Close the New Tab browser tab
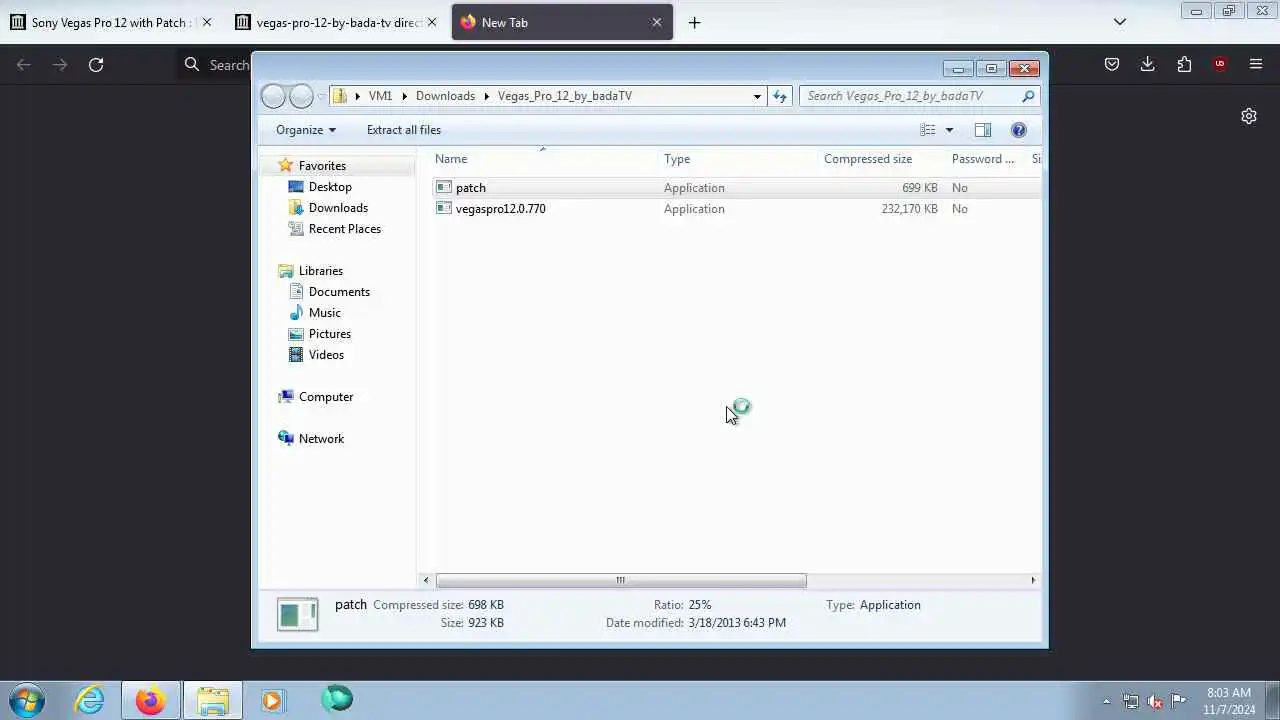This screenshot has width=1280, height=720. (657, 22)
